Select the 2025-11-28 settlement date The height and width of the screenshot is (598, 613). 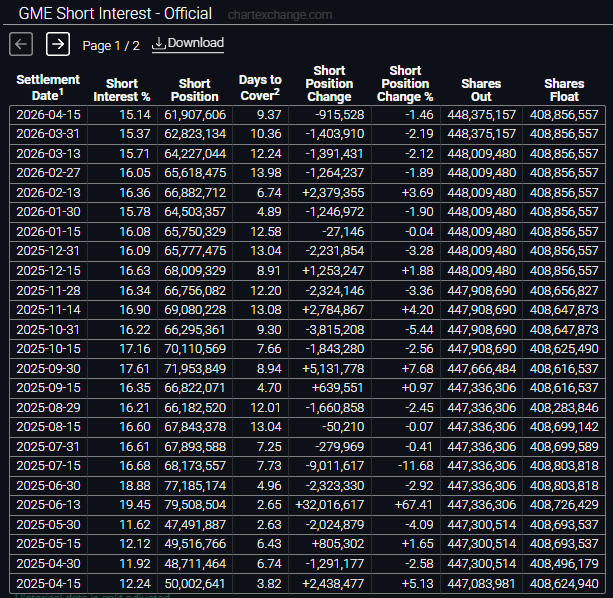coord(48,291)
